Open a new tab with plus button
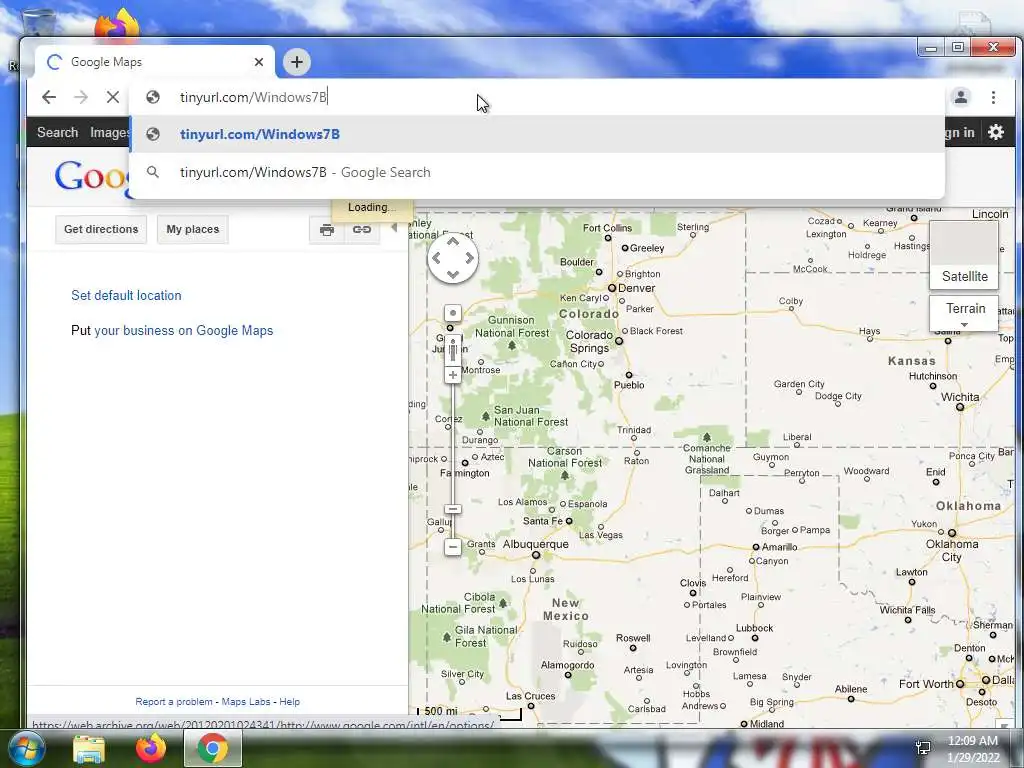The height and width of the screenshot is (768, 1024). pos(297,62)
